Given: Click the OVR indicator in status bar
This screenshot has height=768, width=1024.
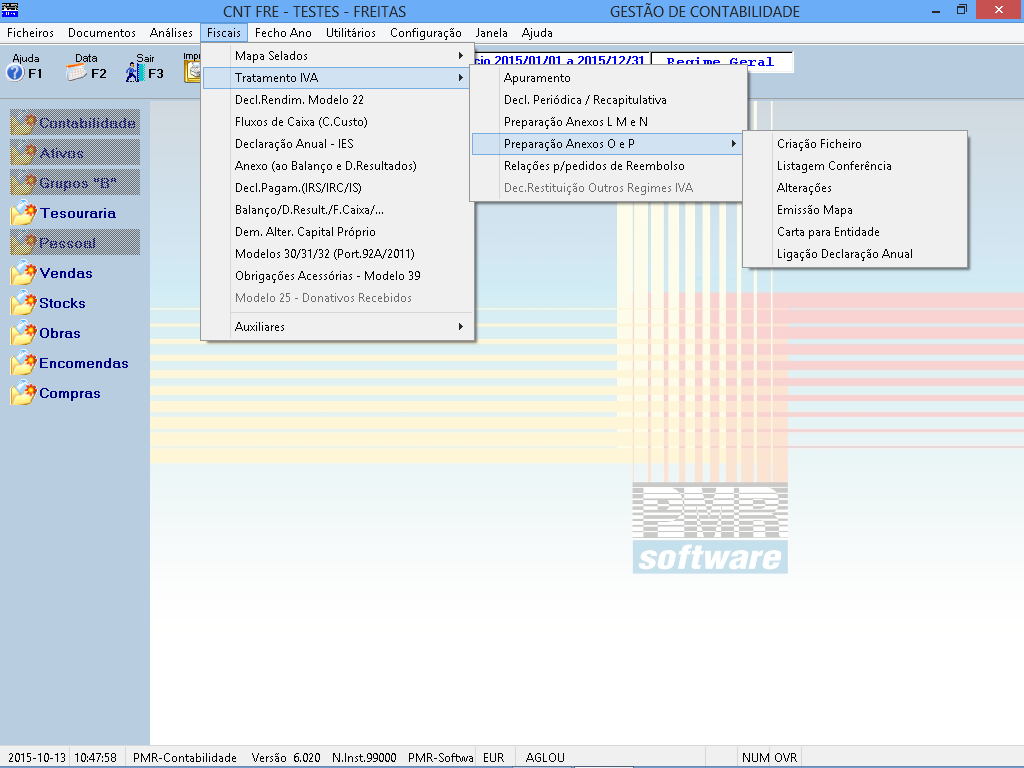Looking at the screenshot, I should [786, 758].
